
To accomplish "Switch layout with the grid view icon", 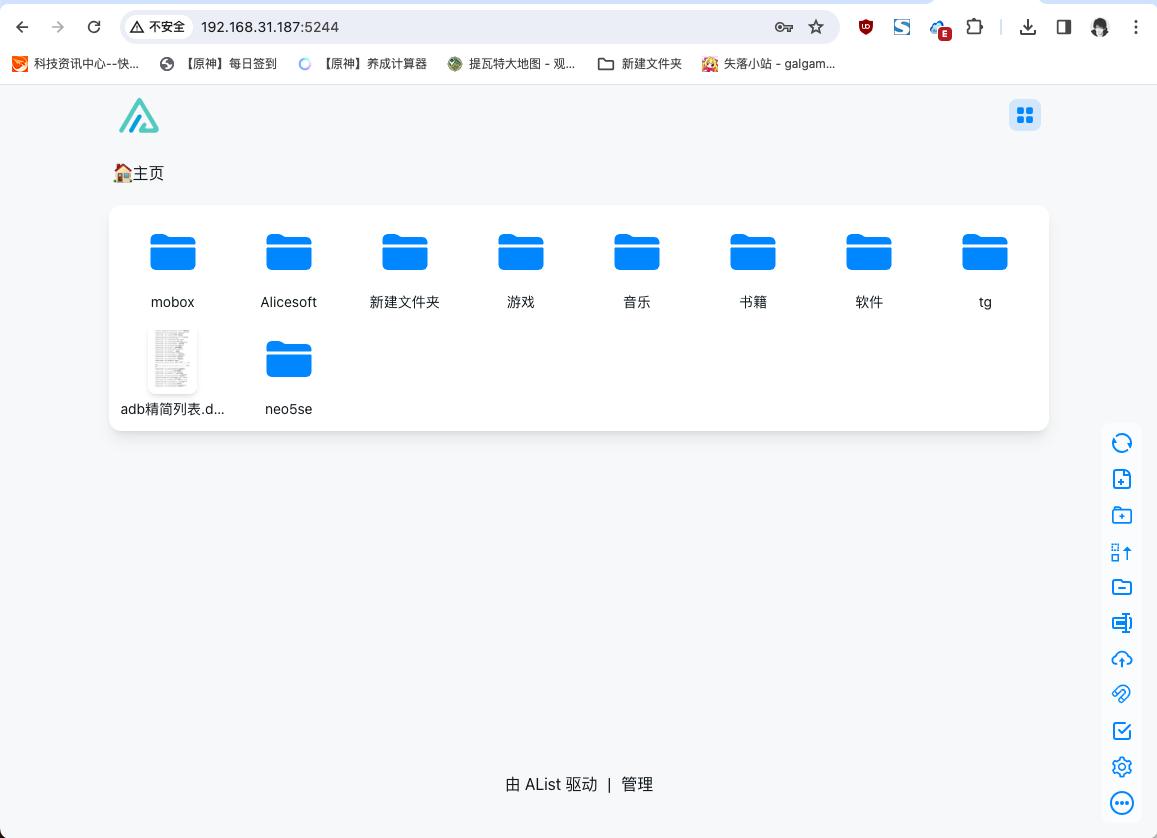I will pyautogui.click(x=1025, y=115).
